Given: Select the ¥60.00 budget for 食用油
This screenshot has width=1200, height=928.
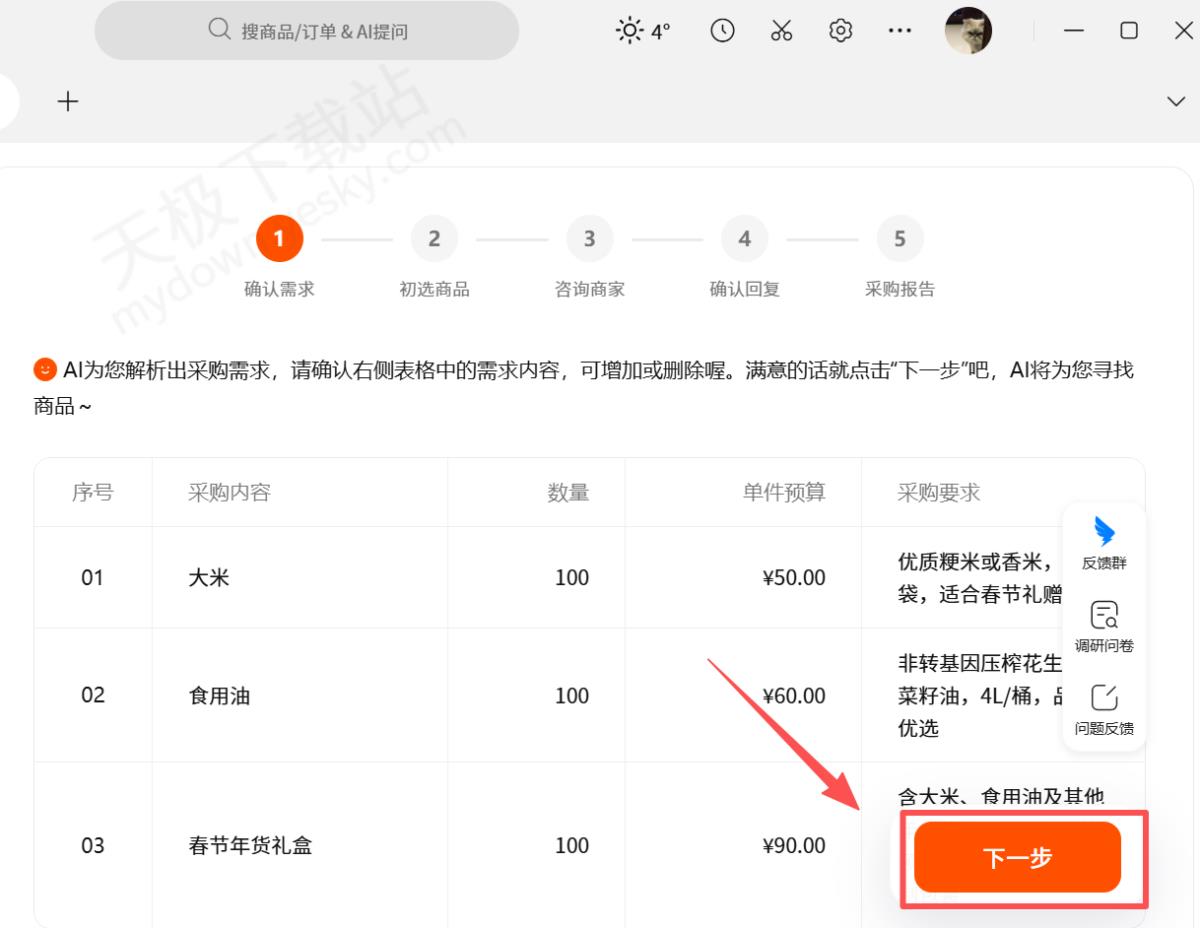Looking at the screenshot, I should [x=794, y=696].
